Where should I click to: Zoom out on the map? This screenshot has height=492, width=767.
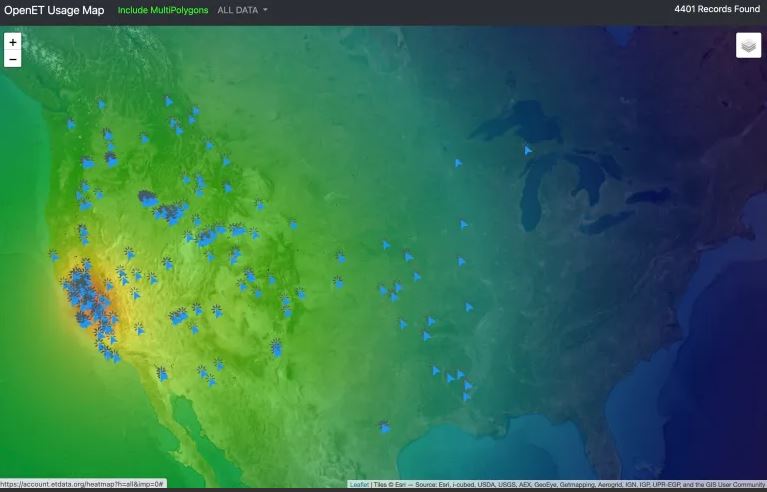click(x=13, y=59)
